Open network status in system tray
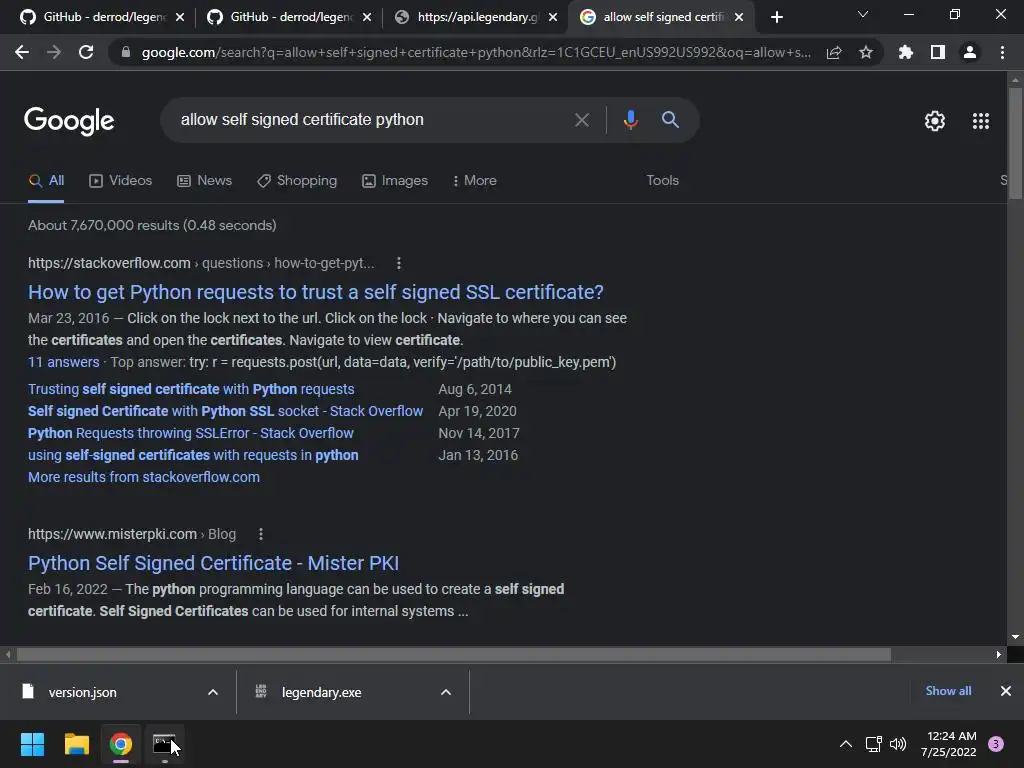The width and height of the screenshot is (1024, 768). [x=873, y=744]
